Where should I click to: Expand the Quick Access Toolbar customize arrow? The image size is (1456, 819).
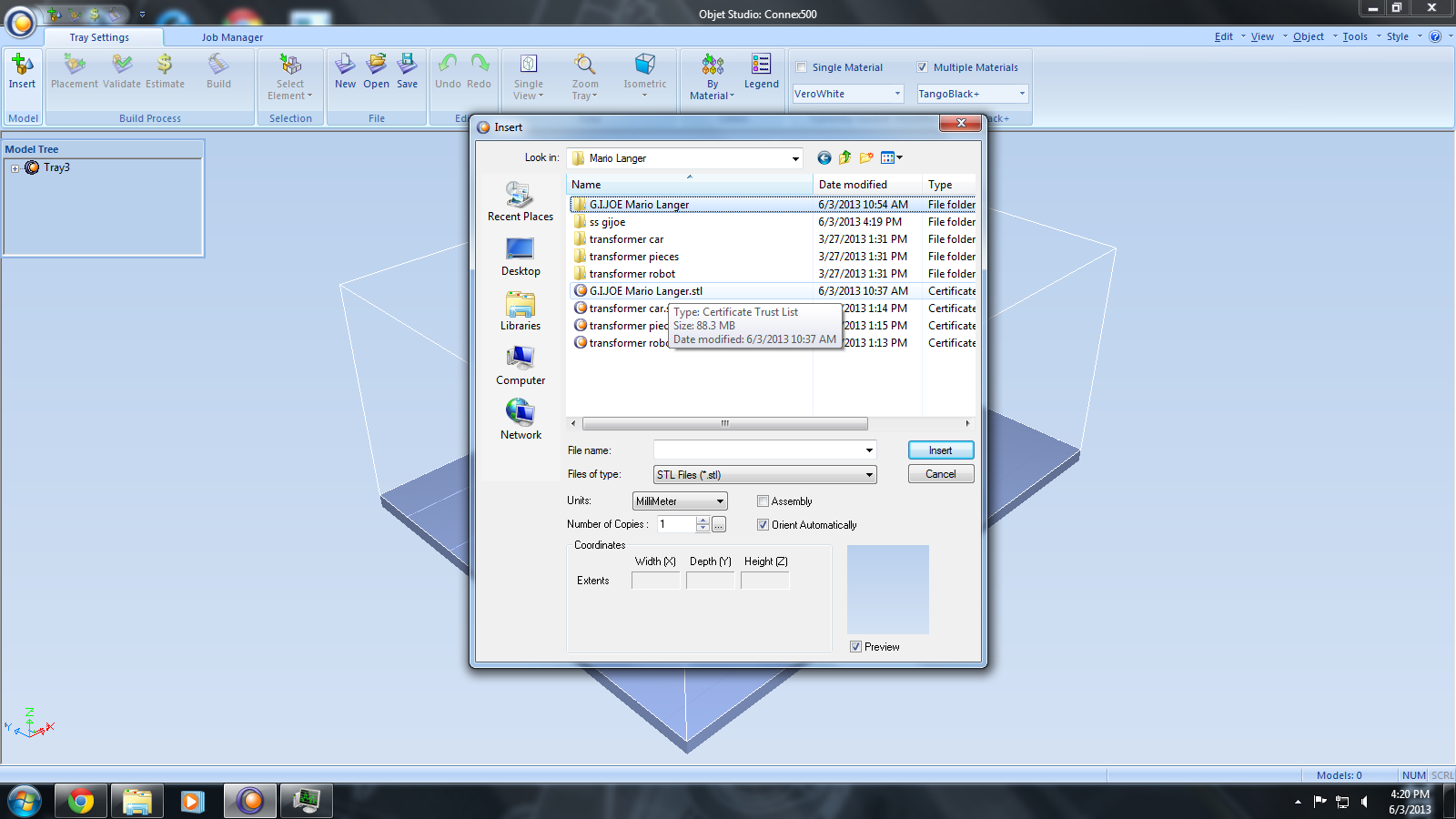(142, 14)
